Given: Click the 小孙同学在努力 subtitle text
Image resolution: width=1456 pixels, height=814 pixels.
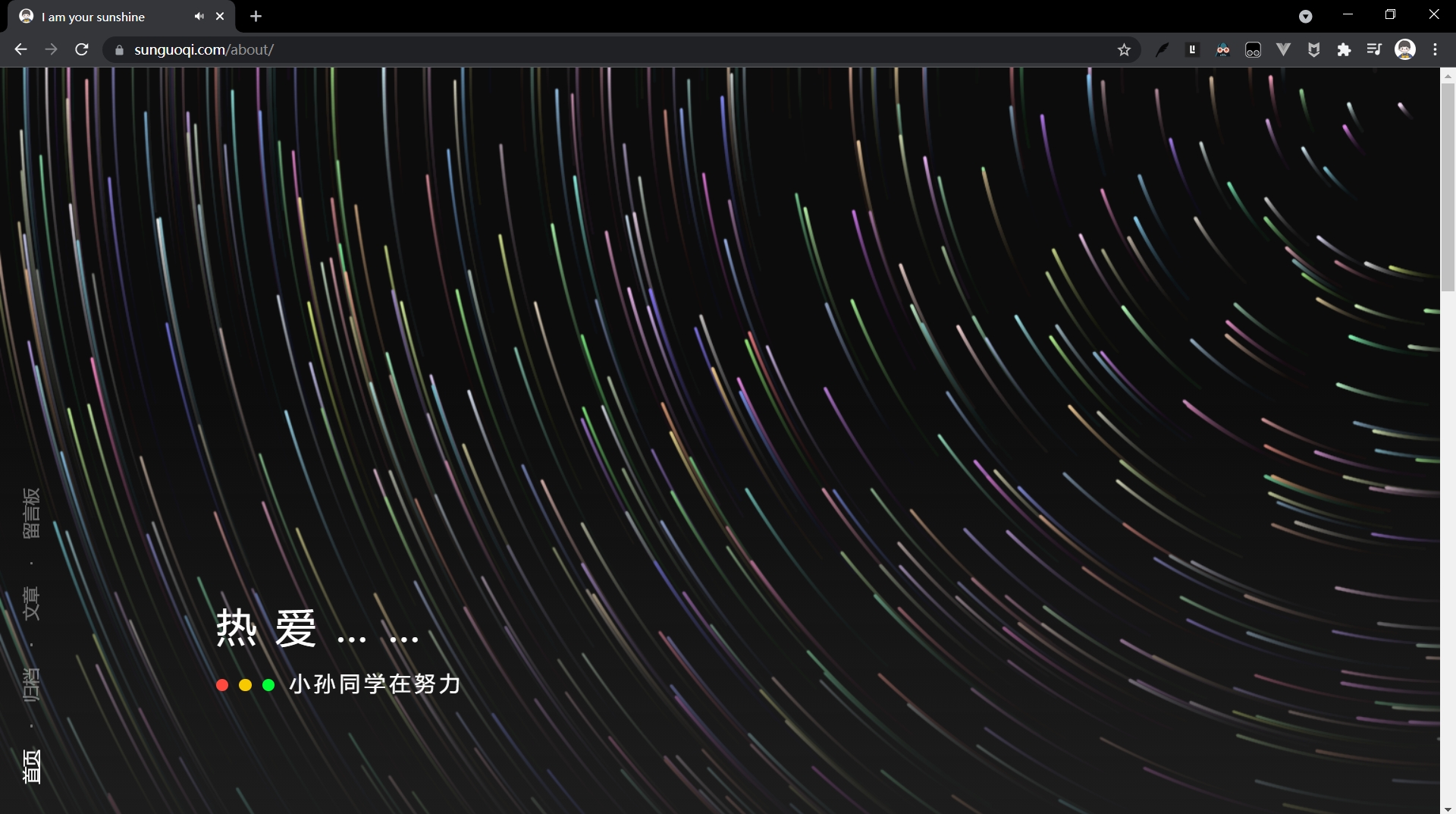Looking at the screenshot, I should tap(375, 684).
